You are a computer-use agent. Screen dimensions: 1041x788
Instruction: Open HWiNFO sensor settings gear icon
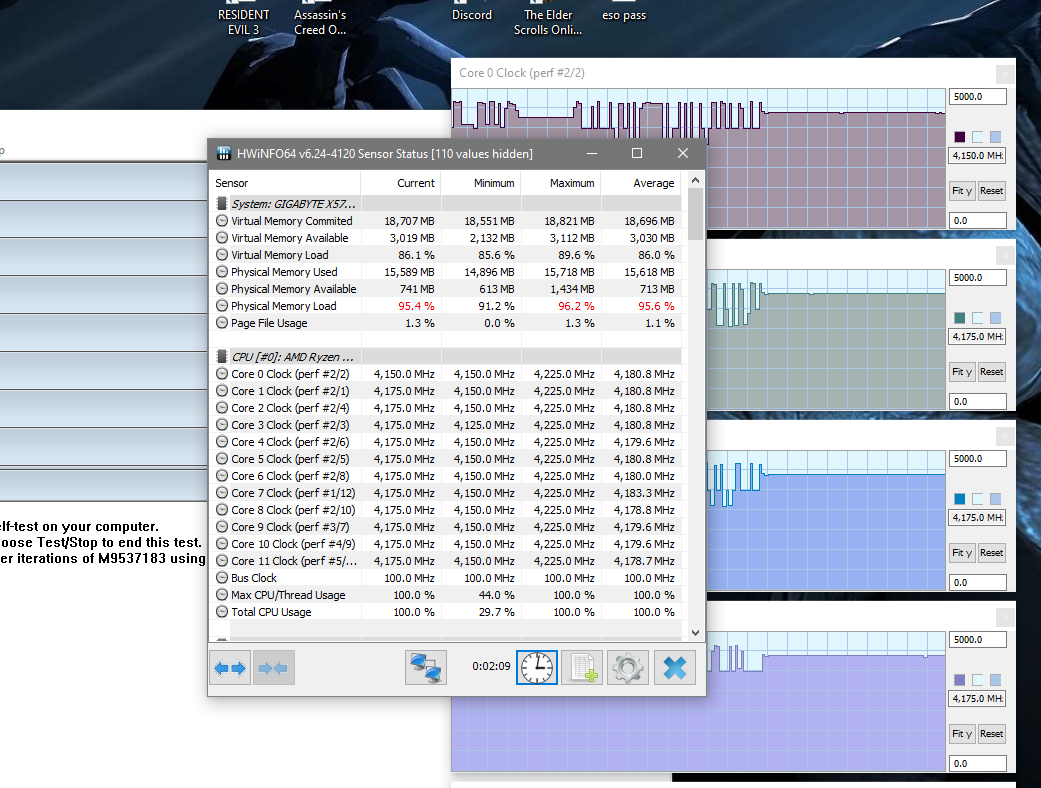[x=628, y=667]
